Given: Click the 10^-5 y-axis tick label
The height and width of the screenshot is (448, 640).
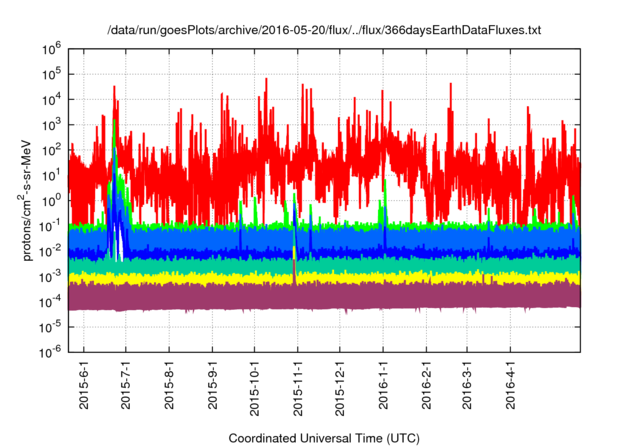Looking at the screenshot, I should click(x=50, y=327).
